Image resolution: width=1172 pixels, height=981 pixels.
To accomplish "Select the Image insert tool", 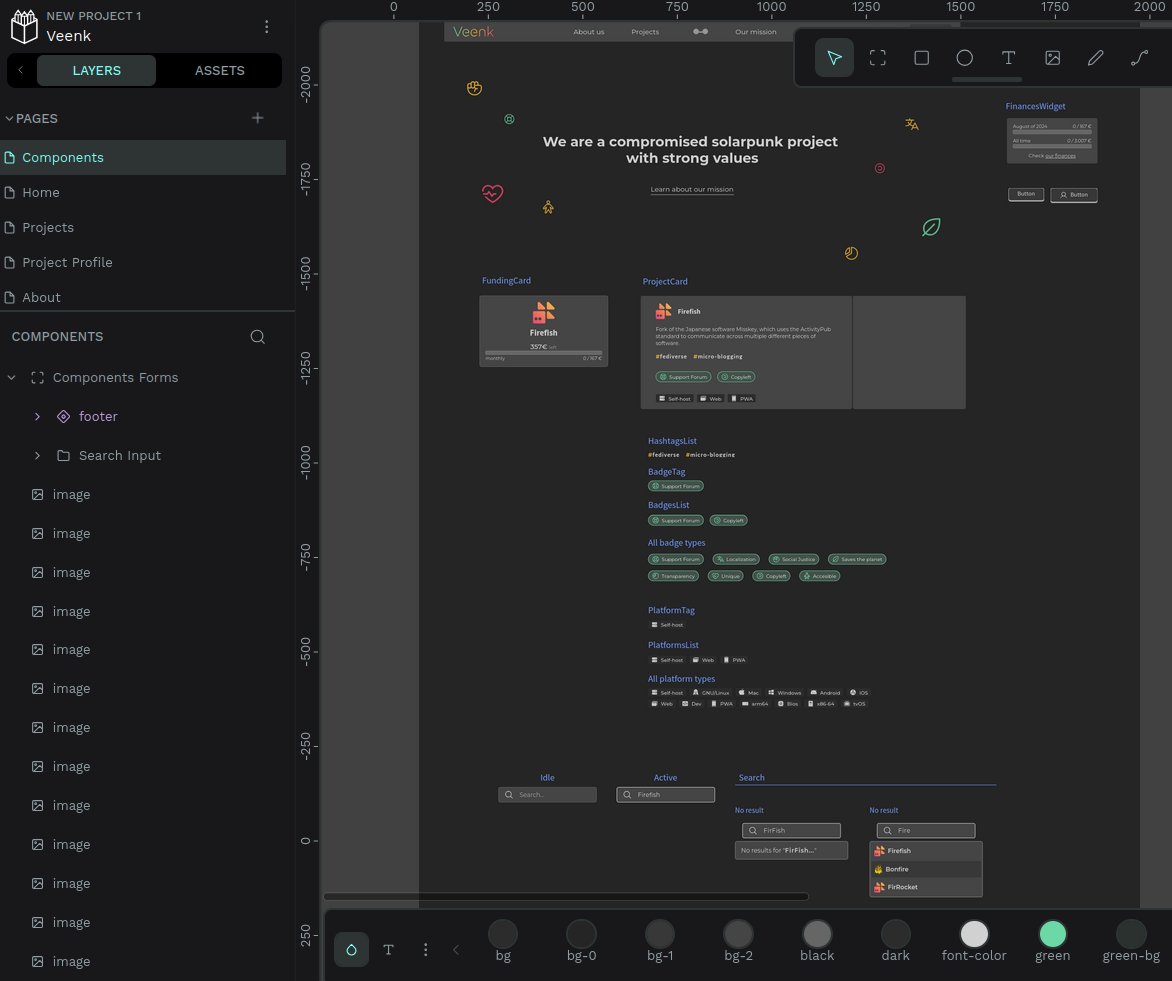I will [x=1052, y=58].
